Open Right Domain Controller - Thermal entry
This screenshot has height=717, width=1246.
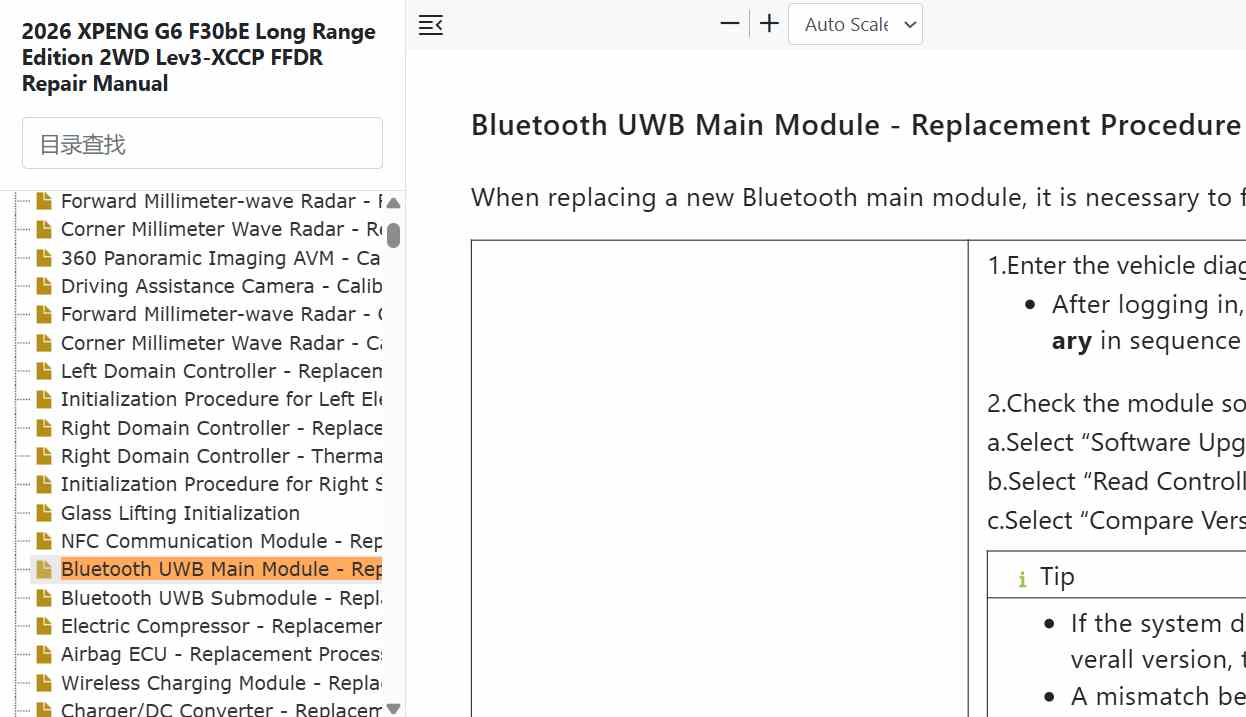tap(221, 456)
